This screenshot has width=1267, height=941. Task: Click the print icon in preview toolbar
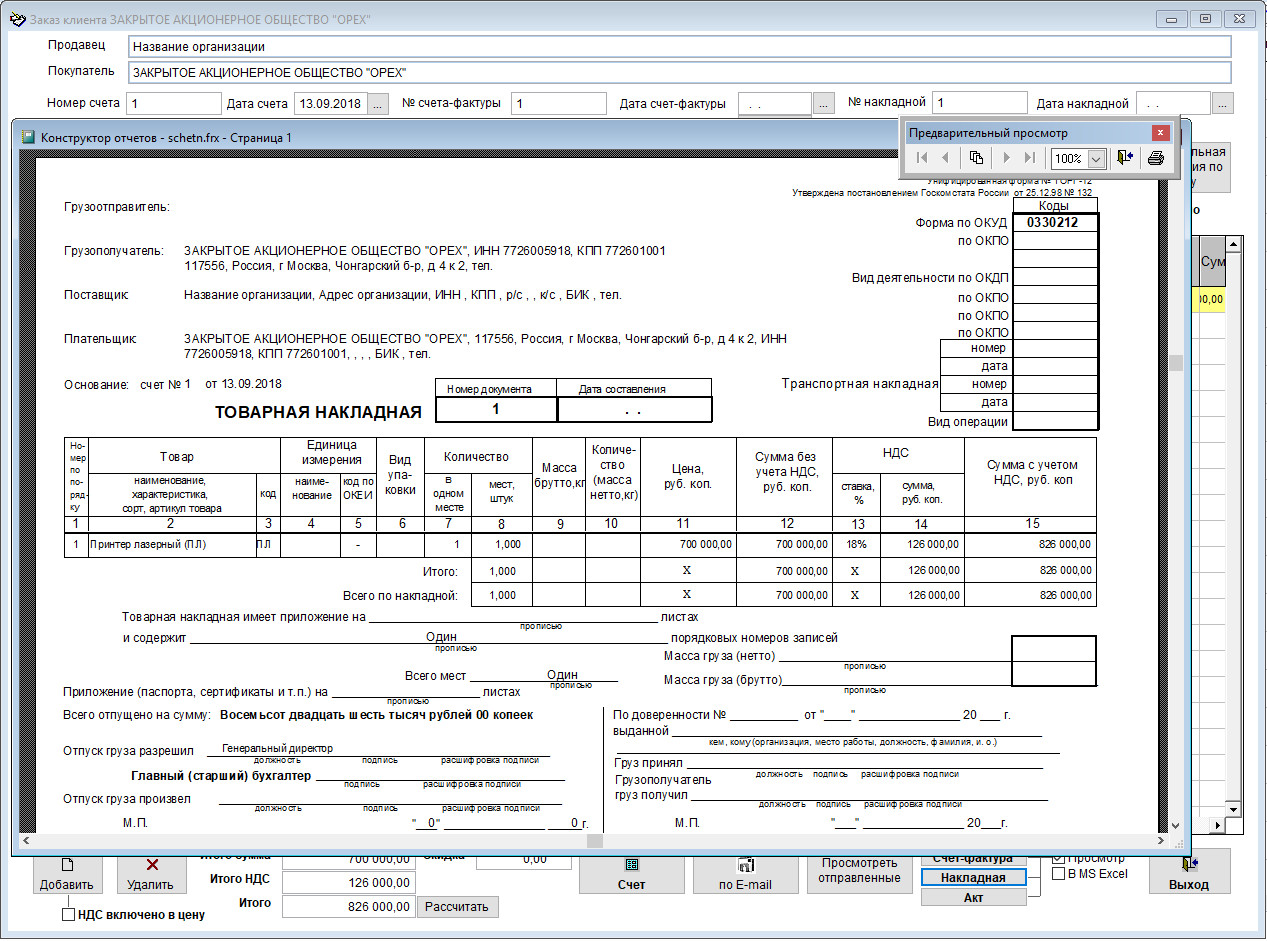[1156, 158]
